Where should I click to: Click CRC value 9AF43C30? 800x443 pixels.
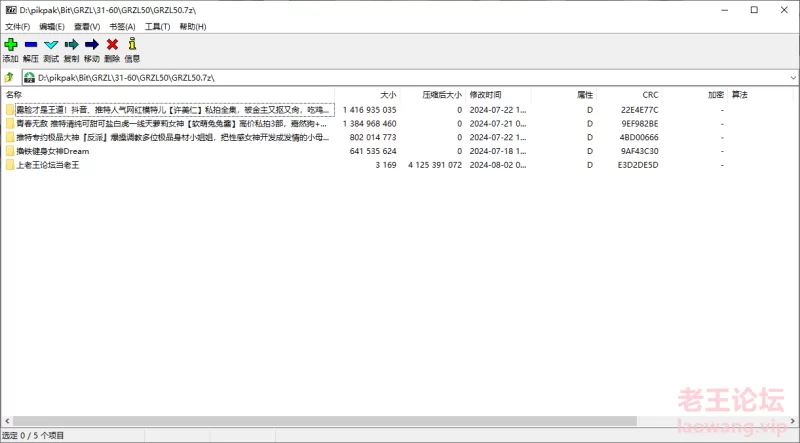(639, 151)
